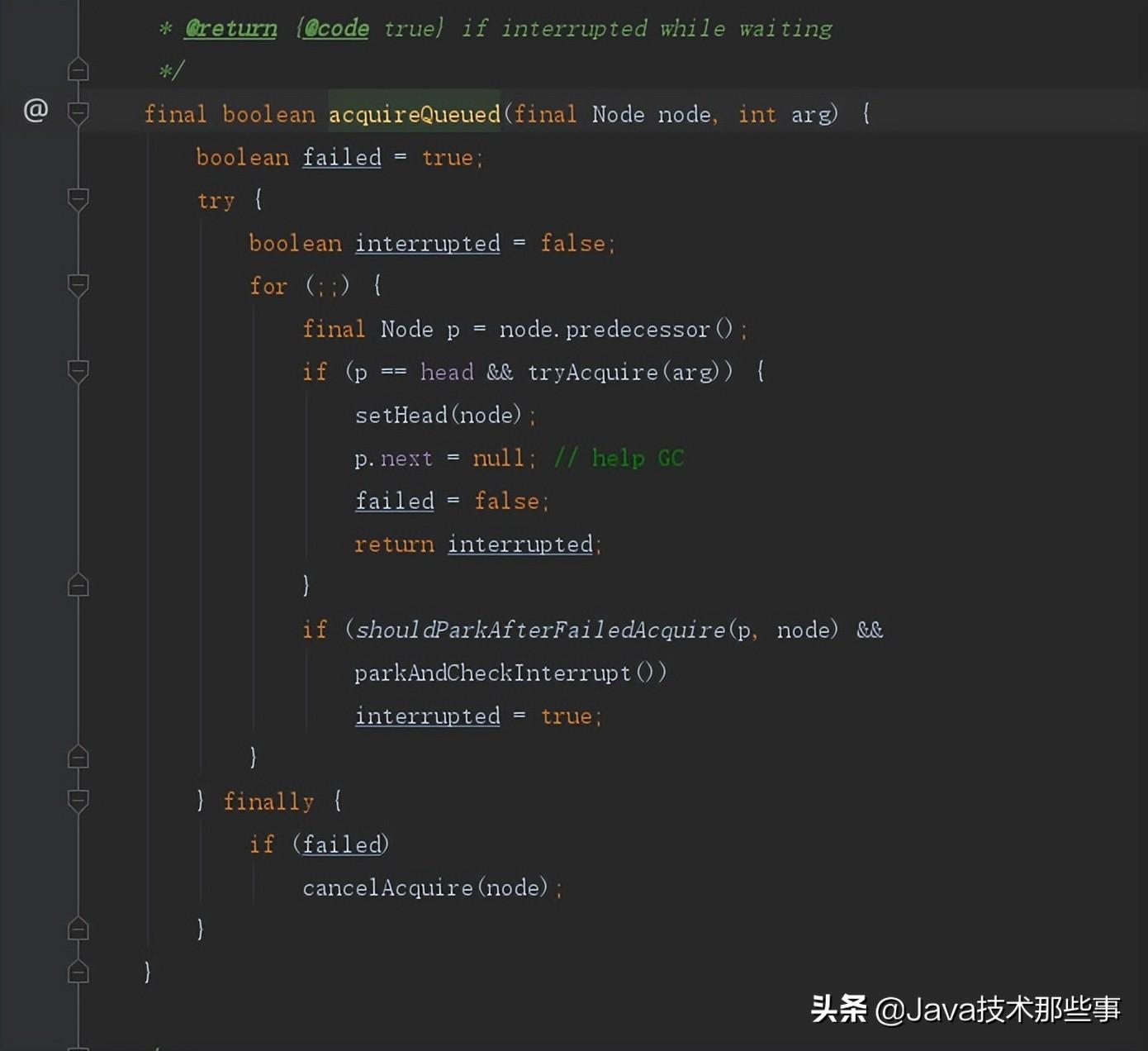This screenshot has height=1051, width=1148.
Task: Click the parkAndCheckInterrupt() call
Action: pos(510,673)
